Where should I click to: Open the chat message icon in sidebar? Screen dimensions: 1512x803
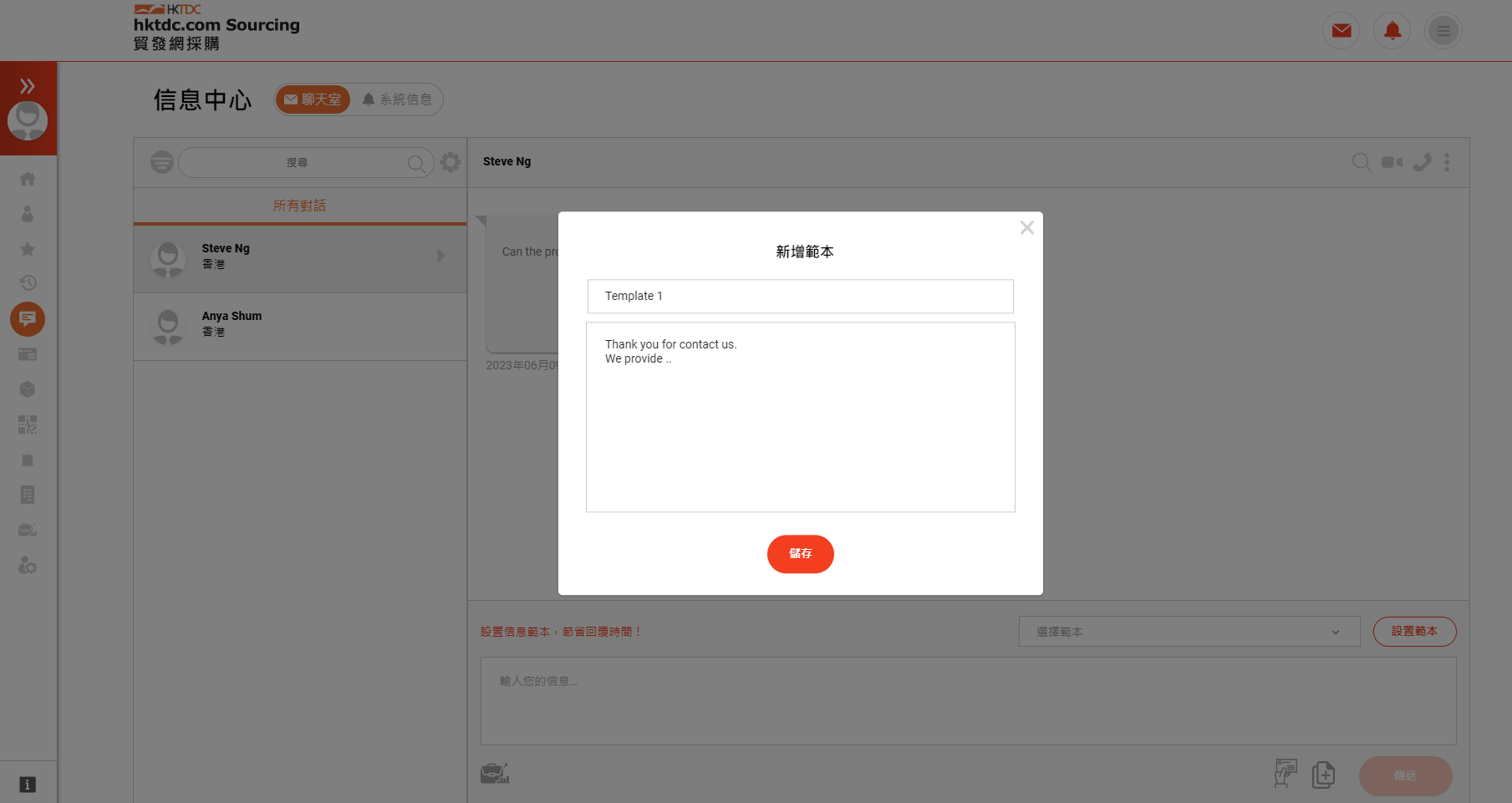28,319
